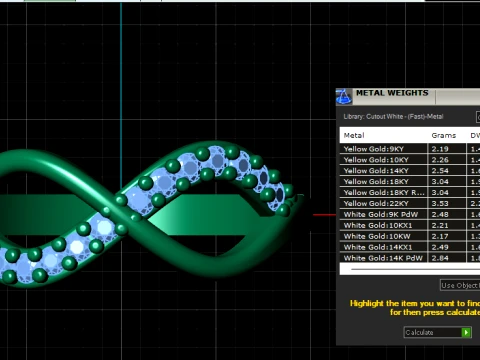Select the White Gold:14KX1 row
The width and height of the screenshot is (480, 360).
(x=410, y=247)
